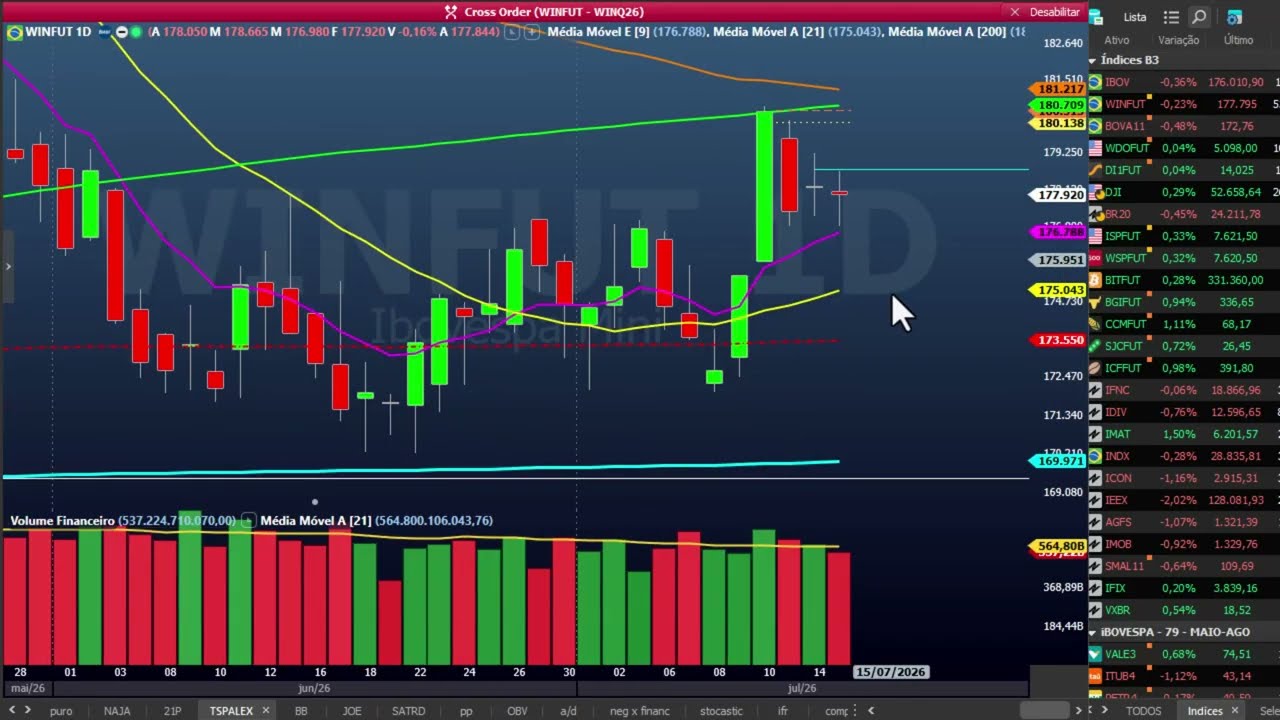Switch to the 21P tab
Image resolution: width=1280 pixels, height=720 pixels.
pos(172,711)
